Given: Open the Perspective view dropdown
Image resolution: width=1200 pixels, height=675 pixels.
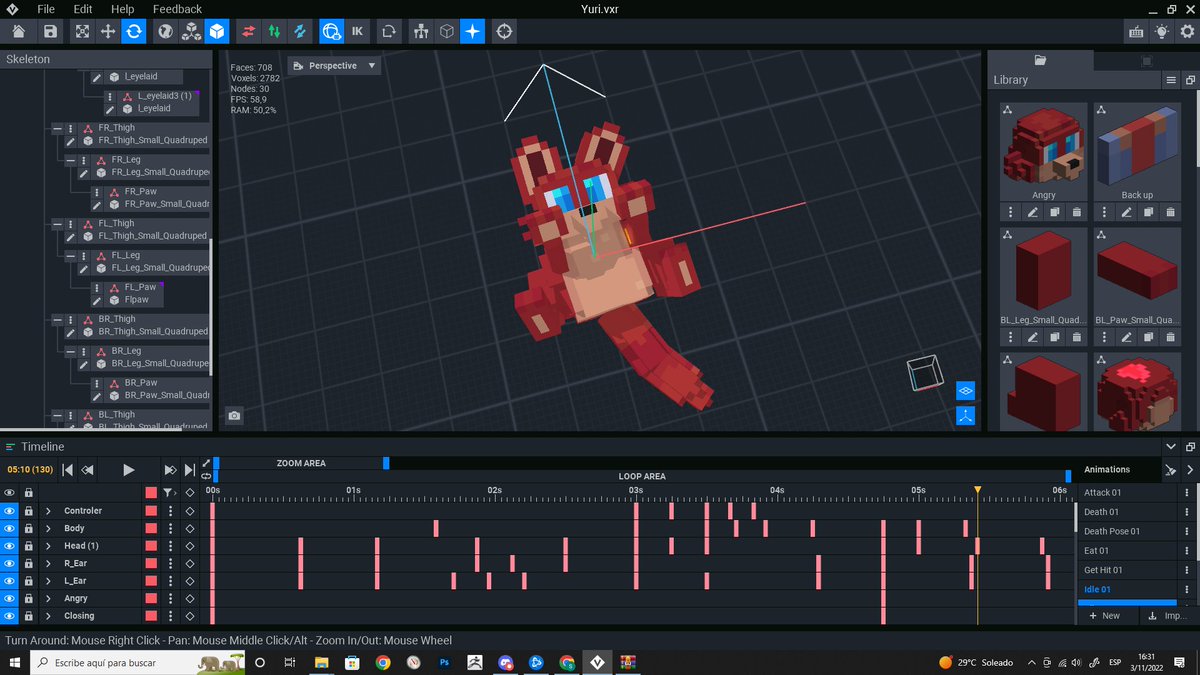Looking at the screenshot, I should 335,66.
